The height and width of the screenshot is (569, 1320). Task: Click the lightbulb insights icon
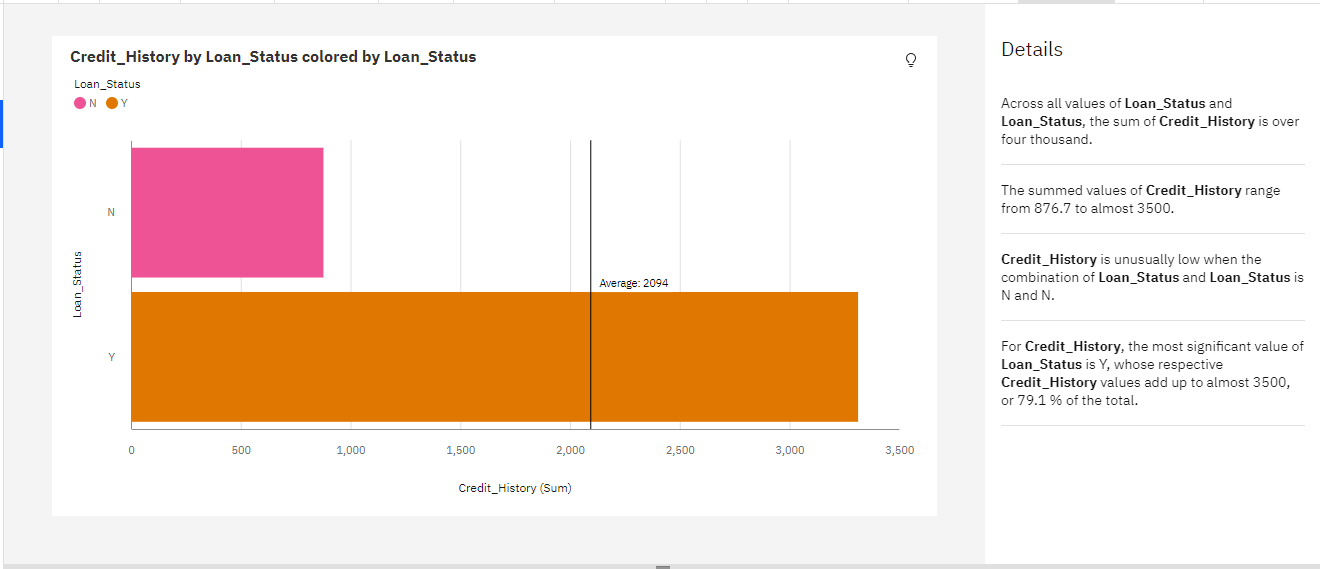[910, 60]
